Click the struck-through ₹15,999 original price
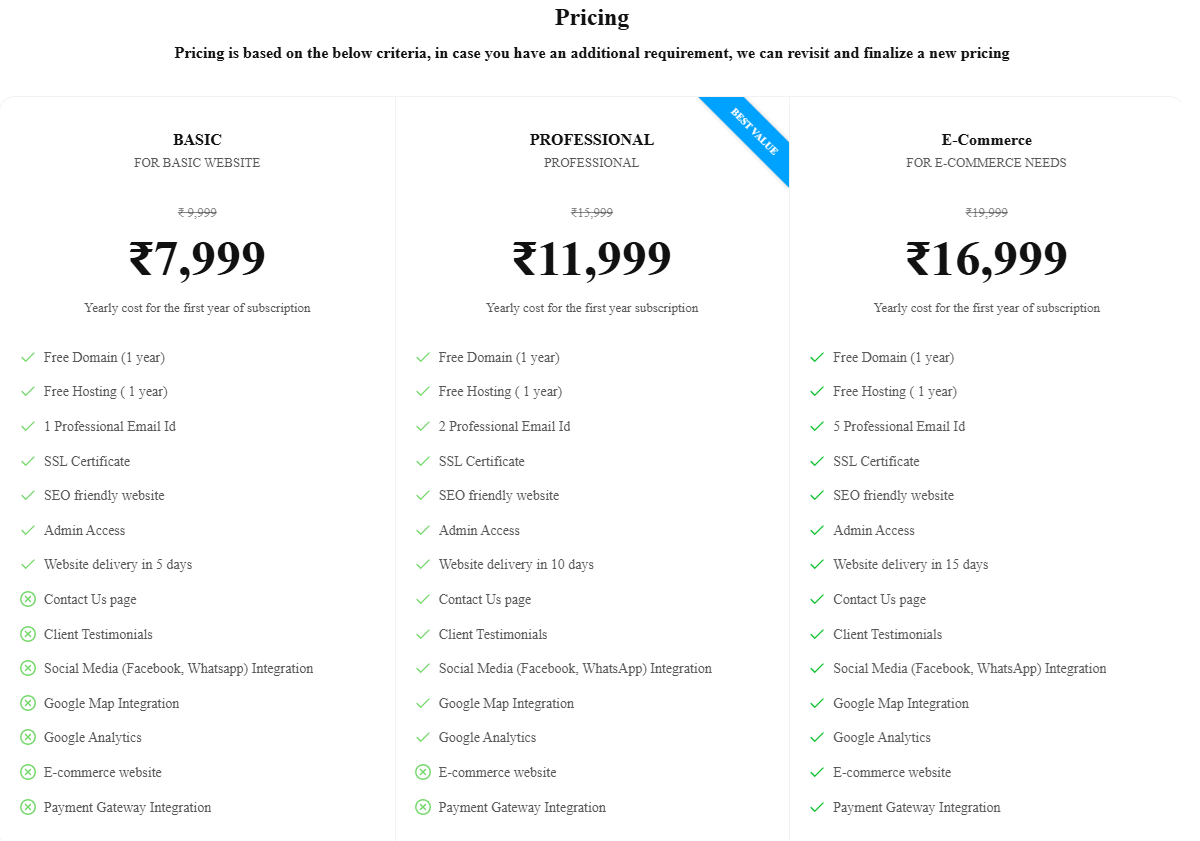This screenshot has height=841, width=1200. click(x=592, y=213)
